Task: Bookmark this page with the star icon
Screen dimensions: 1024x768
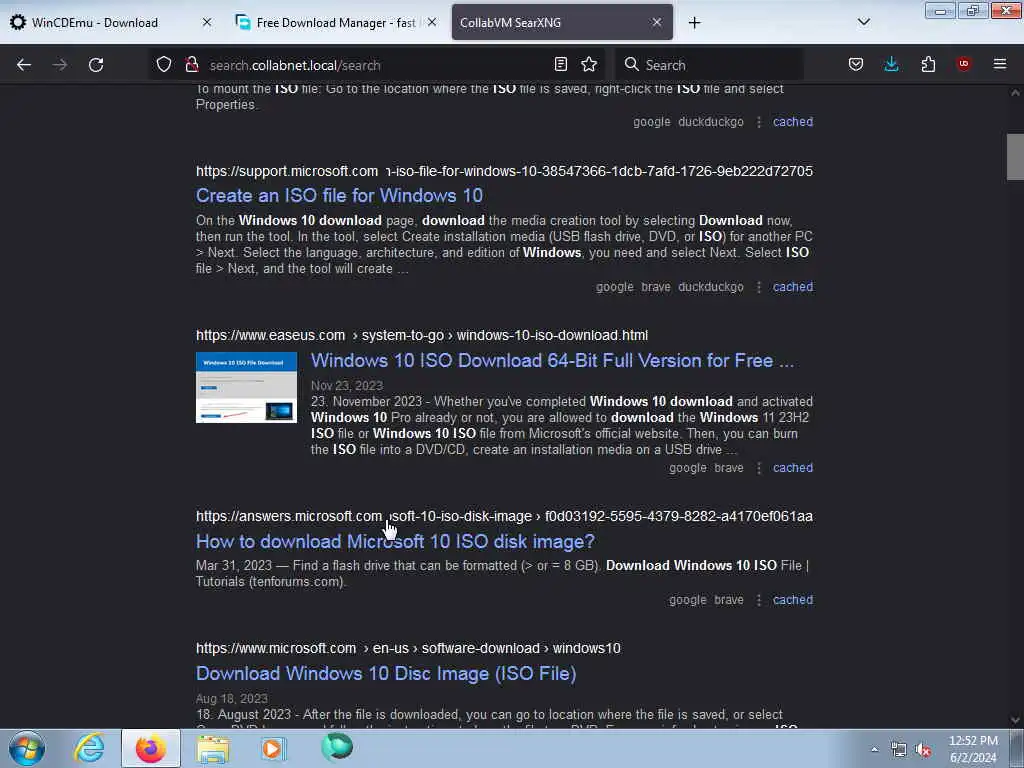Action: pyautogui.click(x=589, y=64)
